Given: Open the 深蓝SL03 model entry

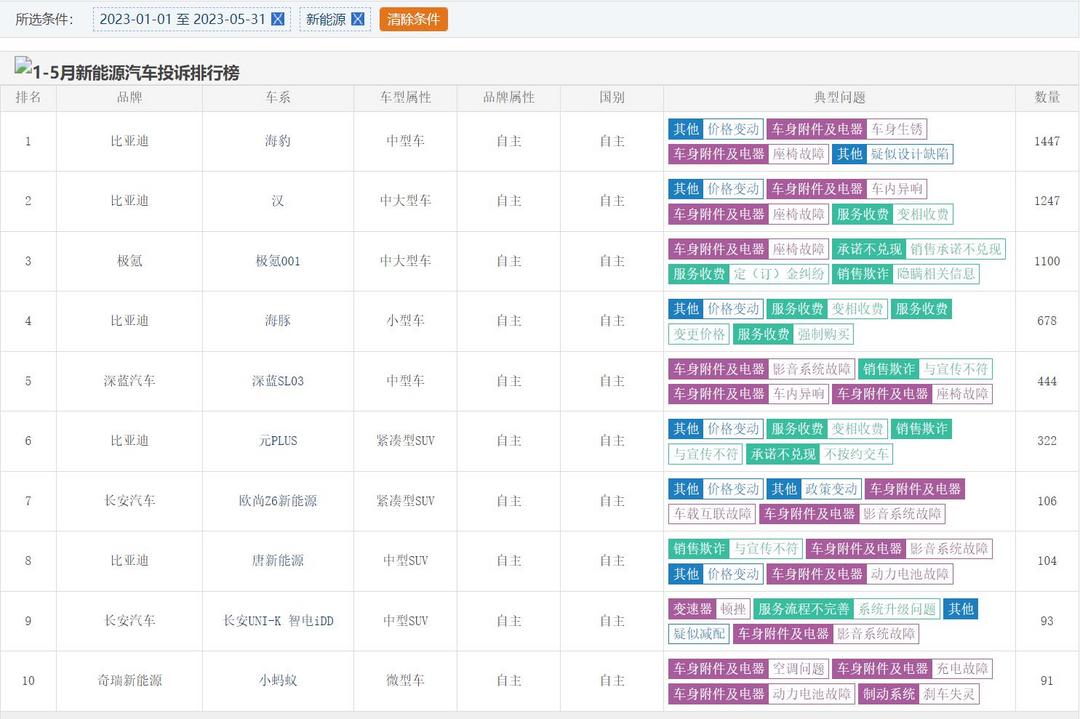Looking at the screenshot, I should tap(278, 381).
